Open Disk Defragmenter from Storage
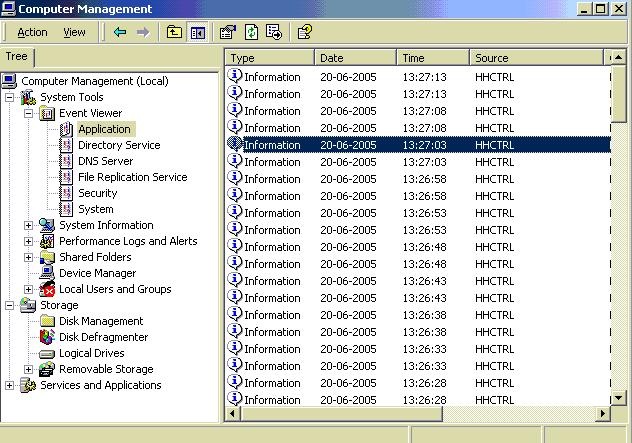This screenshot has width=632, height=443. [103, 337]
